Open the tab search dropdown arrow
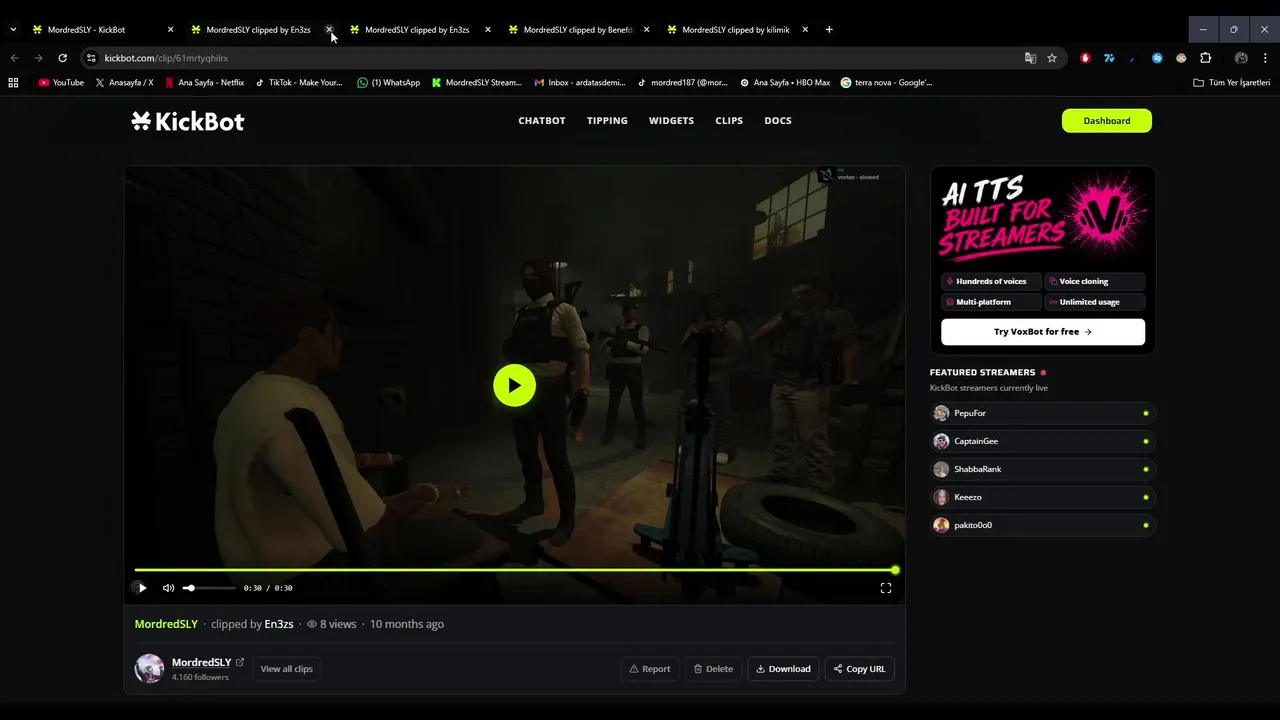The height and width of the screenshot is (720, 1280). pos(13,30)
